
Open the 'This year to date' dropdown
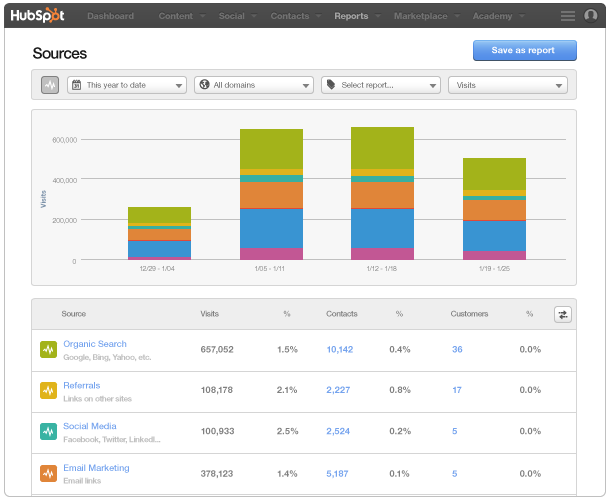126,85
